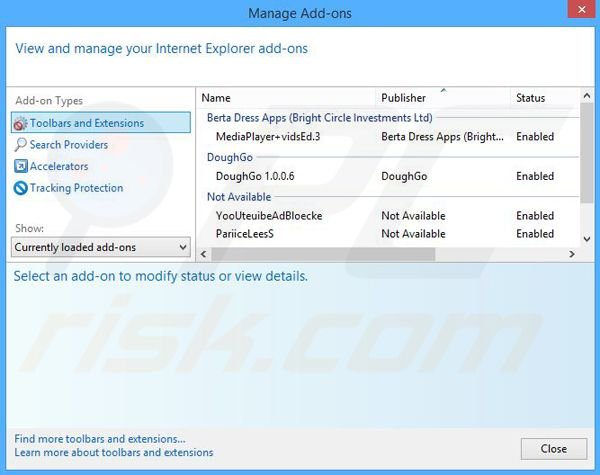This screenshot has height=475, width=600.
Task: Open the Toolbars and Extensions category
Action: (x=101, y=123)
